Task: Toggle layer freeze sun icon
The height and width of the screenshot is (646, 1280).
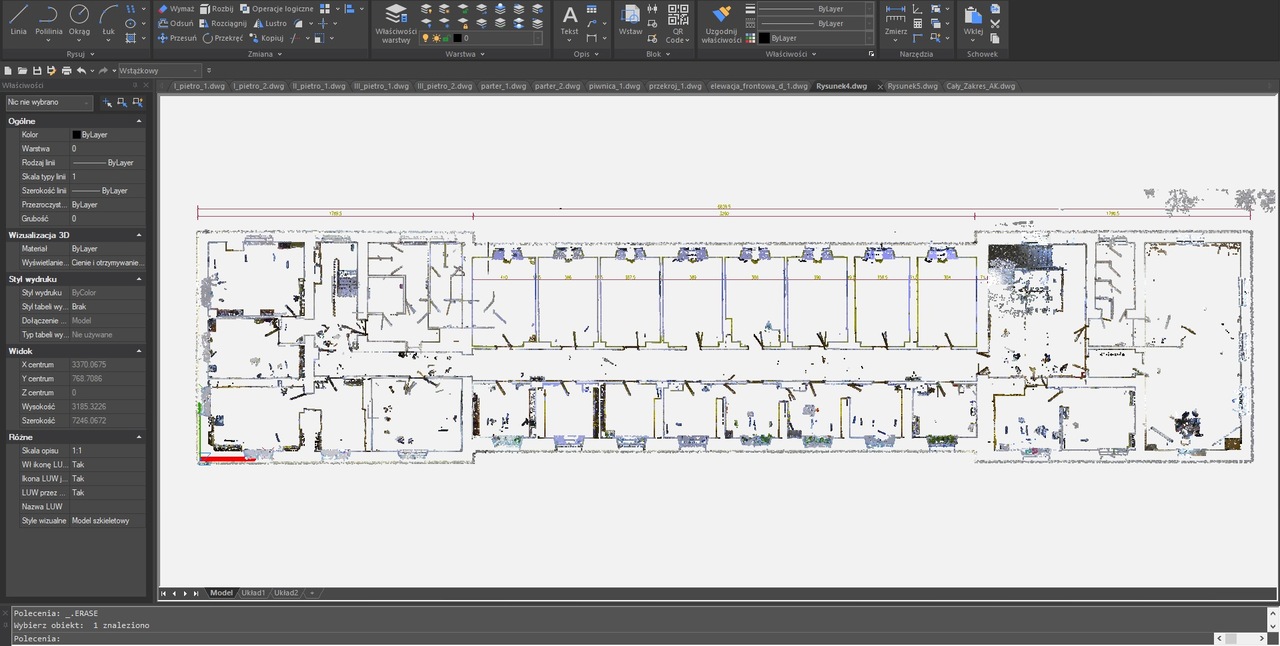Action: point(435,38)
